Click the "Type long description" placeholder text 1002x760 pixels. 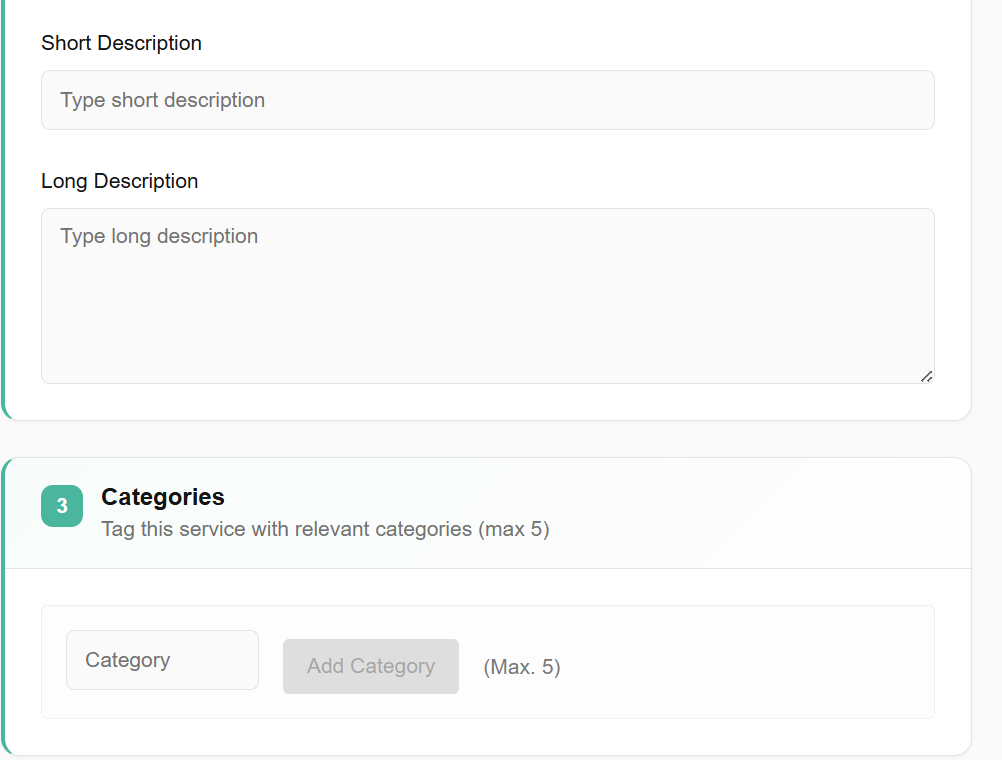tap(159, 236)
